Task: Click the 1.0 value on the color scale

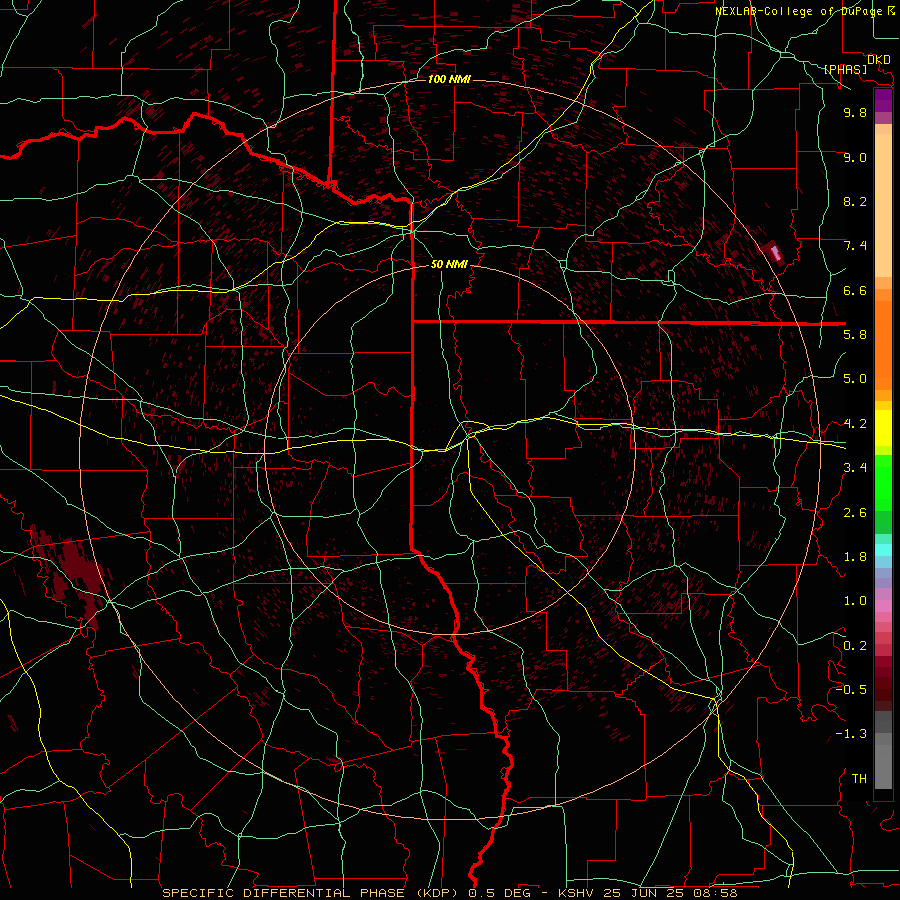Action: 855,601
